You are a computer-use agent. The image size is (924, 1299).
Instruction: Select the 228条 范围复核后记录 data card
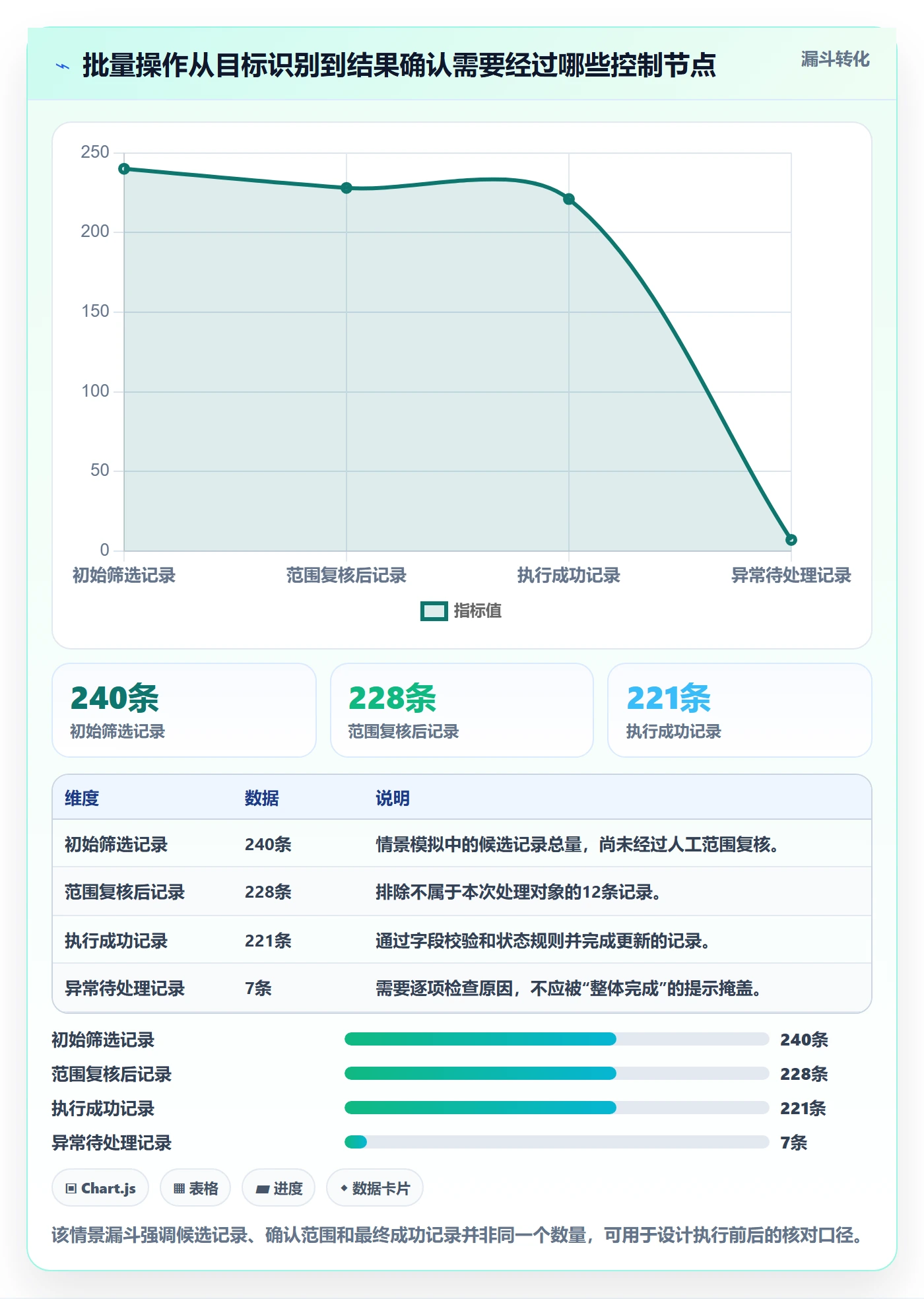[462, 710]
